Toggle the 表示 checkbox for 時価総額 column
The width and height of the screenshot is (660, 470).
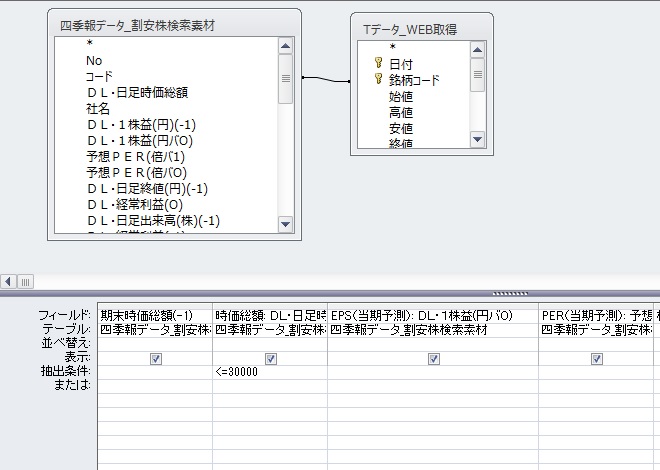[270, 358]
